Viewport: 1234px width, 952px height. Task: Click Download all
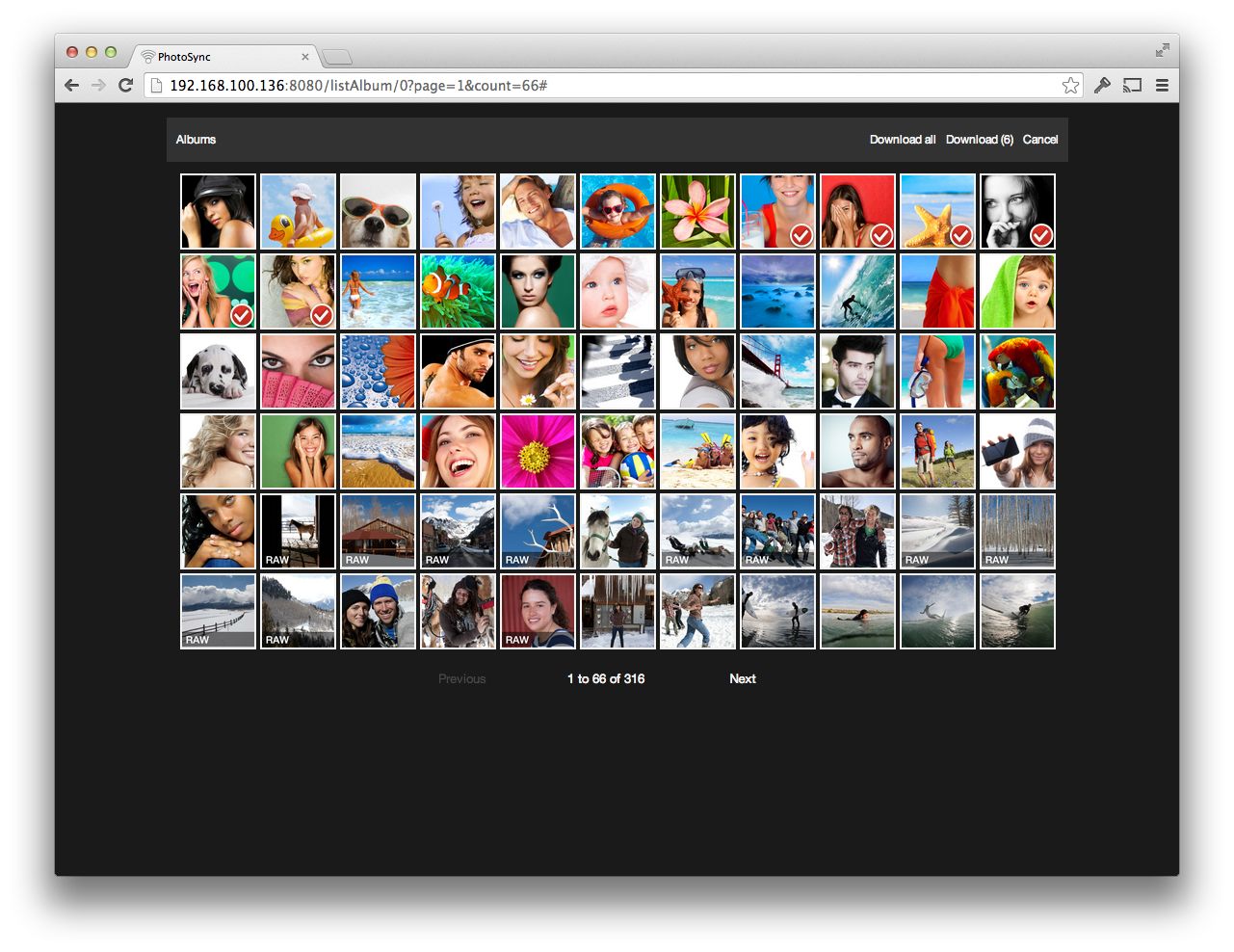pyautogui.click(x=903, y=140)
